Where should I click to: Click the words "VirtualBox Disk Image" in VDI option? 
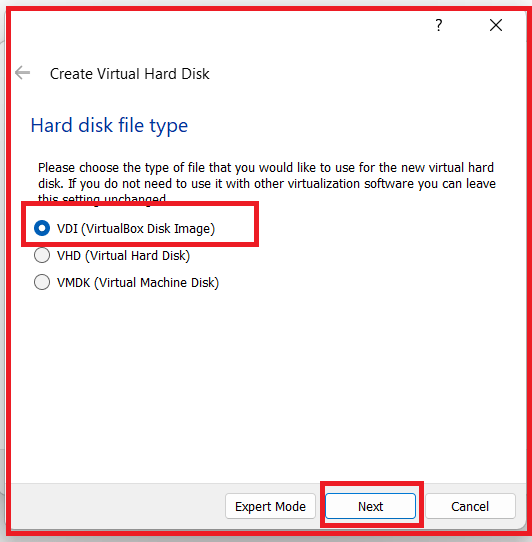point(148,228)
